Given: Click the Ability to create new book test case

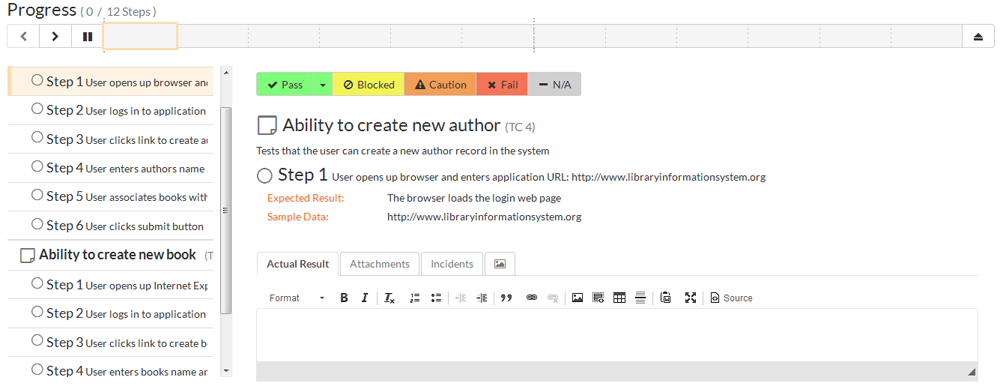Looking at the screenshot, I should (x=111, y=255).
